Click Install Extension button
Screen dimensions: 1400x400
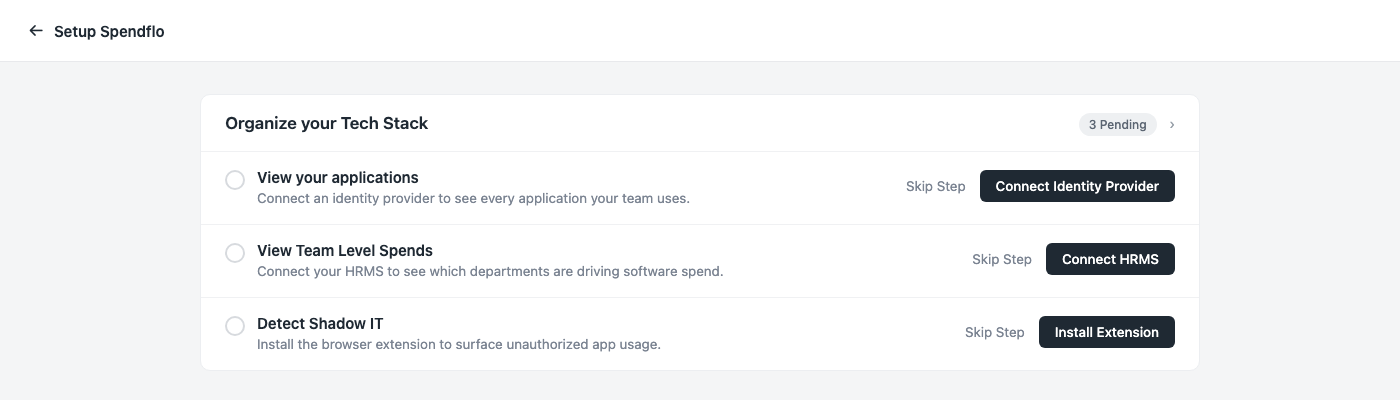click(1107, 332)
